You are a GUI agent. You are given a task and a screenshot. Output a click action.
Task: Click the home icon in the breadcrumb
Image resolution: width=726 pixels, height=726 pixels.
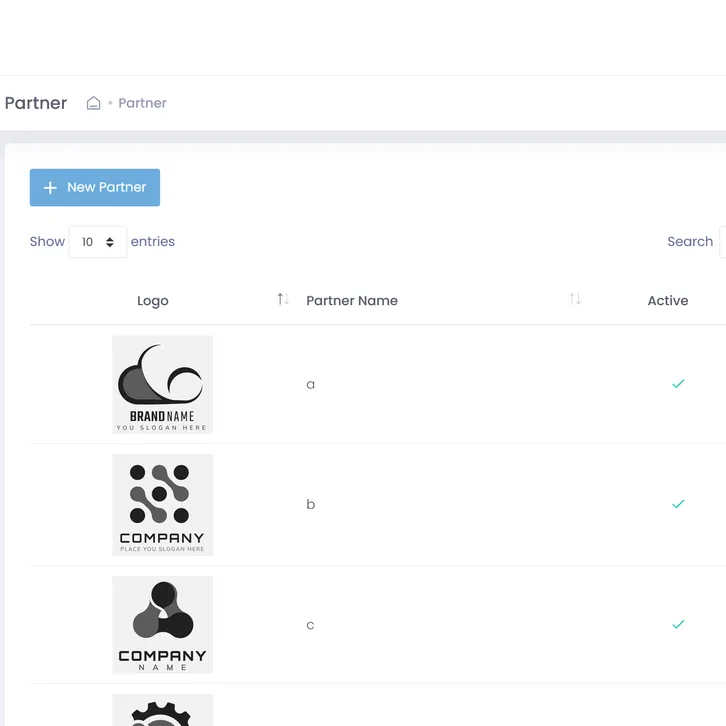pos(94,103)
